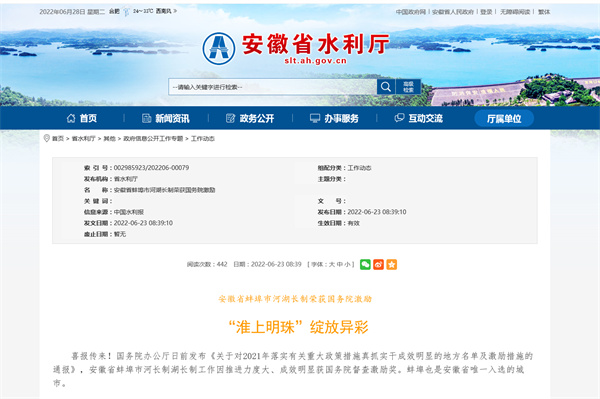Share article via Weibo icon
Image resolution: width=600 pixels, height=399 pixels.
pyautogui.click(x=378, y=264)
